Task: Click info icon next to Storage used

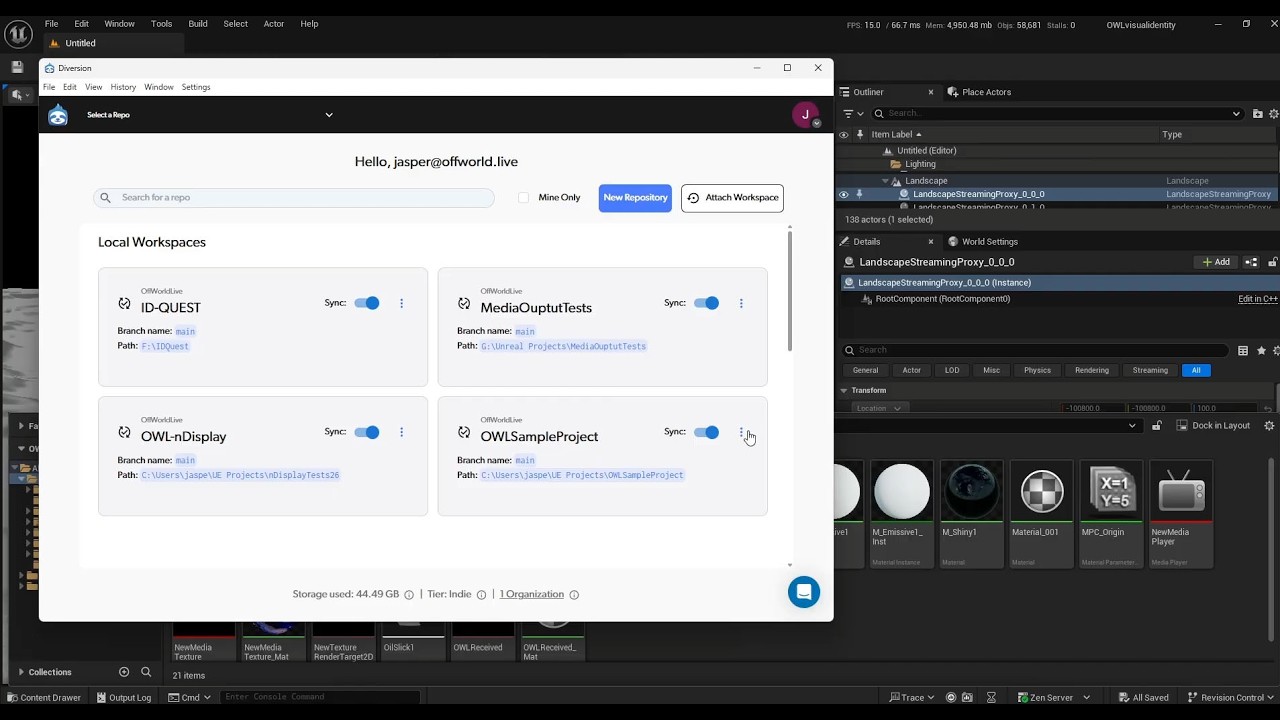Action: (x=409, y=594)
